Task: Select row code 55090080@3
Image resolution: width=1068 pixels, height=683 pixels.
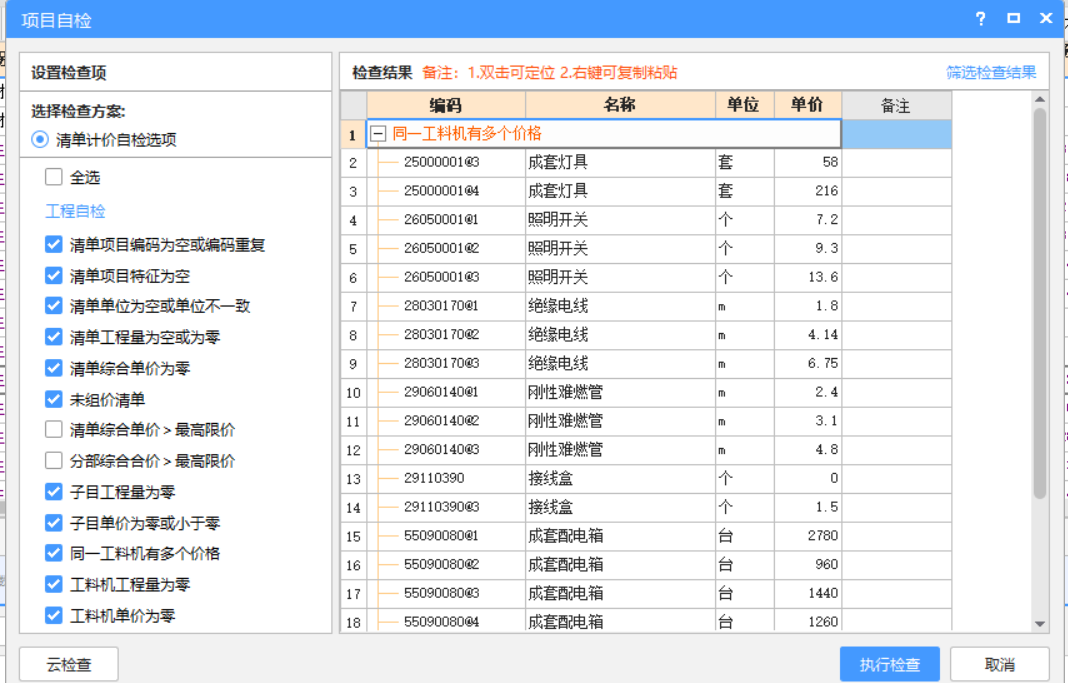Action: pyautogui.click(x=441, y=592)
